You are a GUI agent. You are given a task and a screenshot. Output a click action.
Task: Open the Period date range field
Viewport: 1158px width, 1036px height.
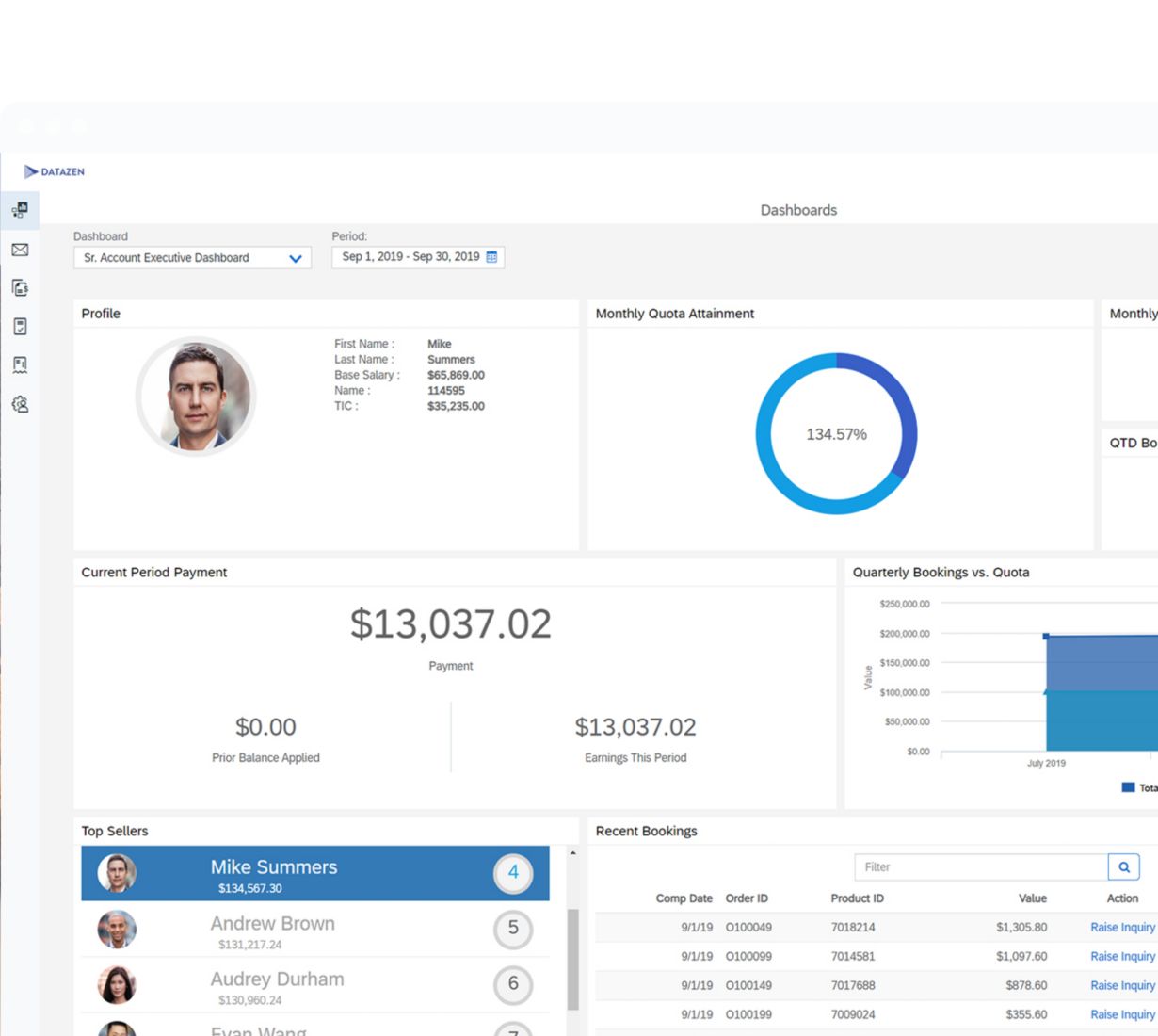coord(410,257)
